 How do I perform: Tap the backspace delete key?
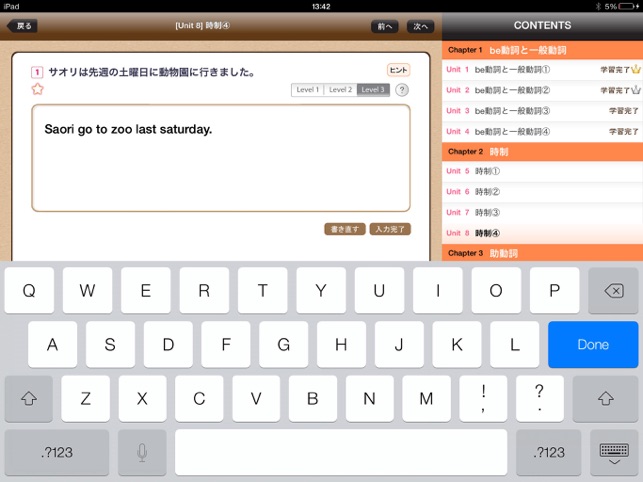[x=613, y=290]
